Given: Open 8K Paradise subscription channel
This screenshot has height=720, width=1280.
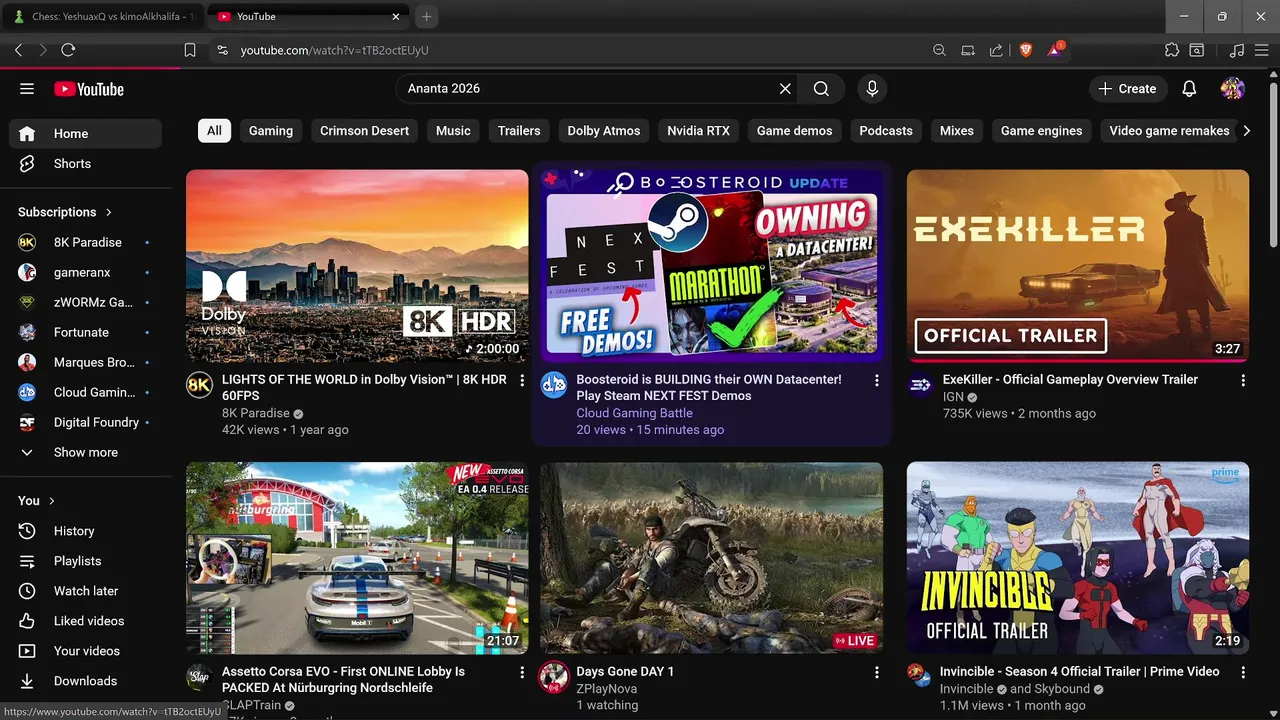Looking at the screenshot, I should click(86, 242).
